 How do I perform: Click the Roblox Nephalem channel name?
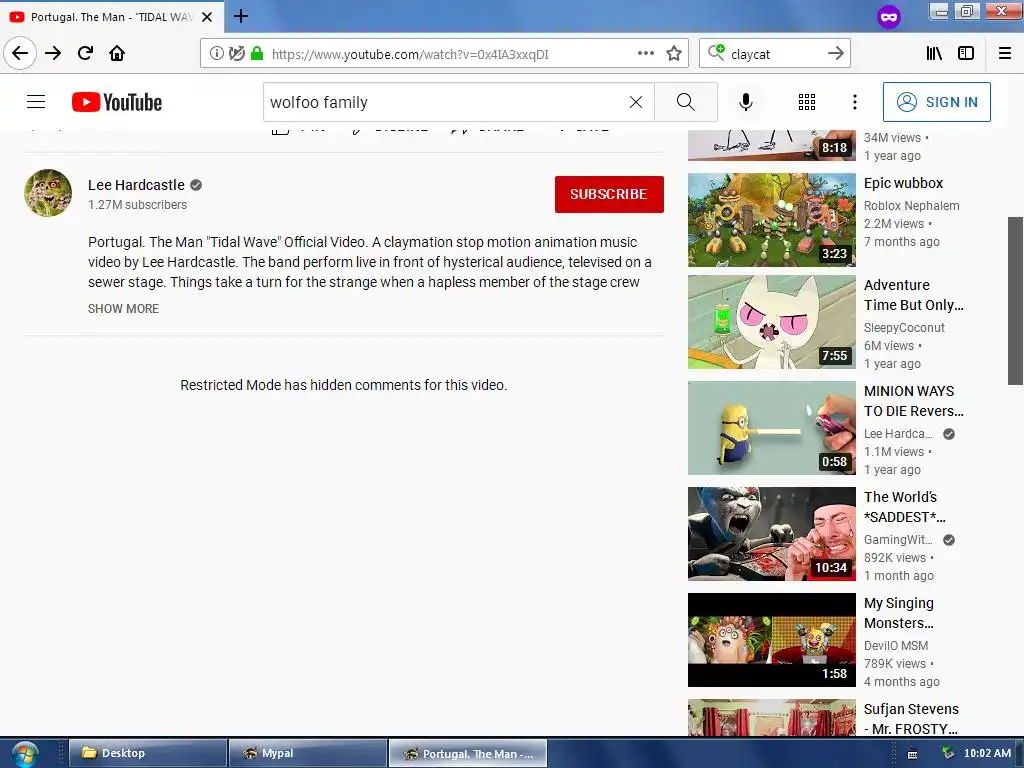tap(912, 206)
